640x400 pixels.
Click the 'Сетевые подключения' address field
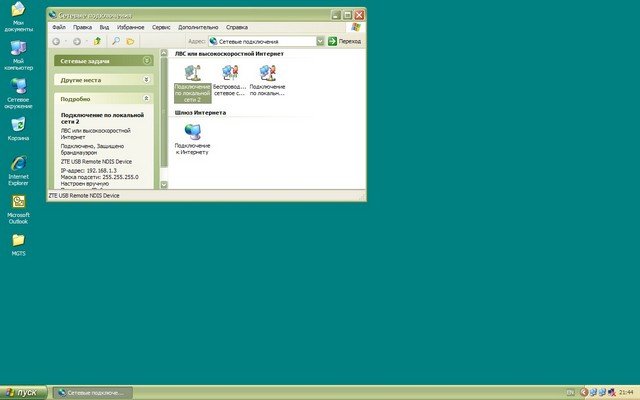click(x=265, y=41)
